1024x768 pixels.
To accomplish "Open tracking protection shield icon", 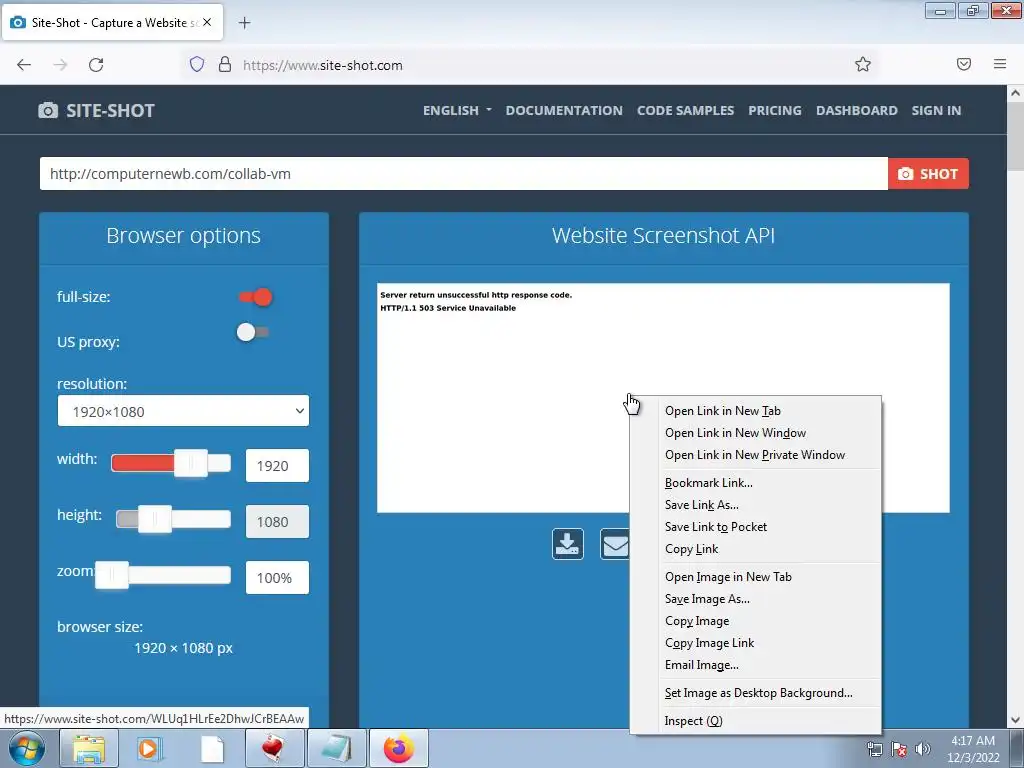I will click(197, 64).
